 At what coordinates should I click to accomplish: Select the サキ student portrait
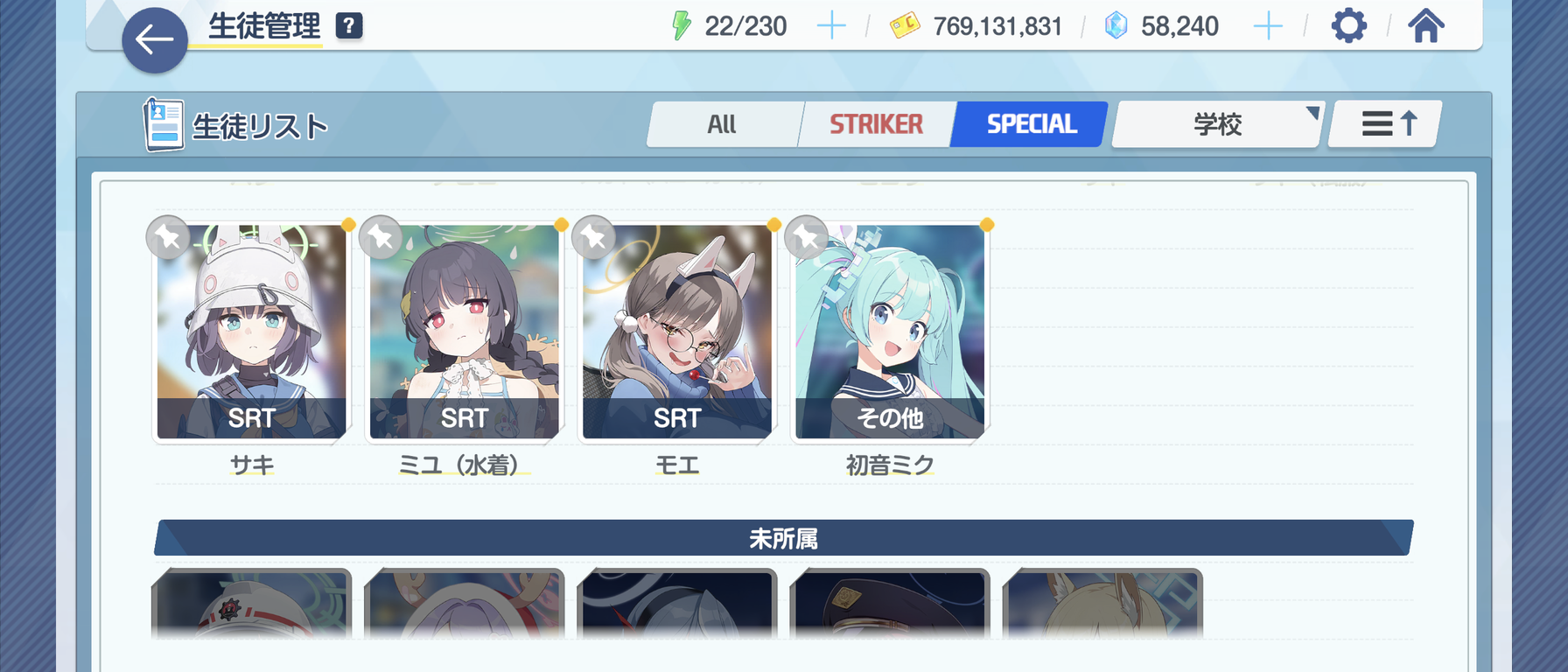click(x=252, y=332)
